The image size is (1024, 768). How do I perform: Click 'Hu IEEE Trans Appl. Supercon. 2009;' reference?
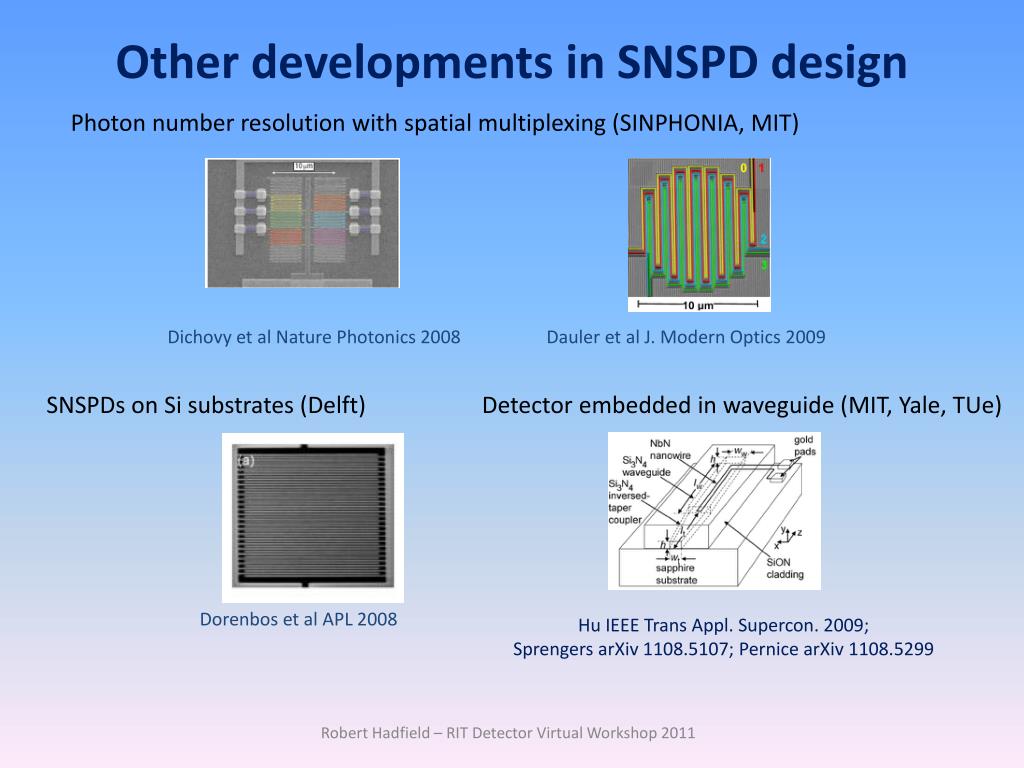pyautogui.click(x=724, y=626)
